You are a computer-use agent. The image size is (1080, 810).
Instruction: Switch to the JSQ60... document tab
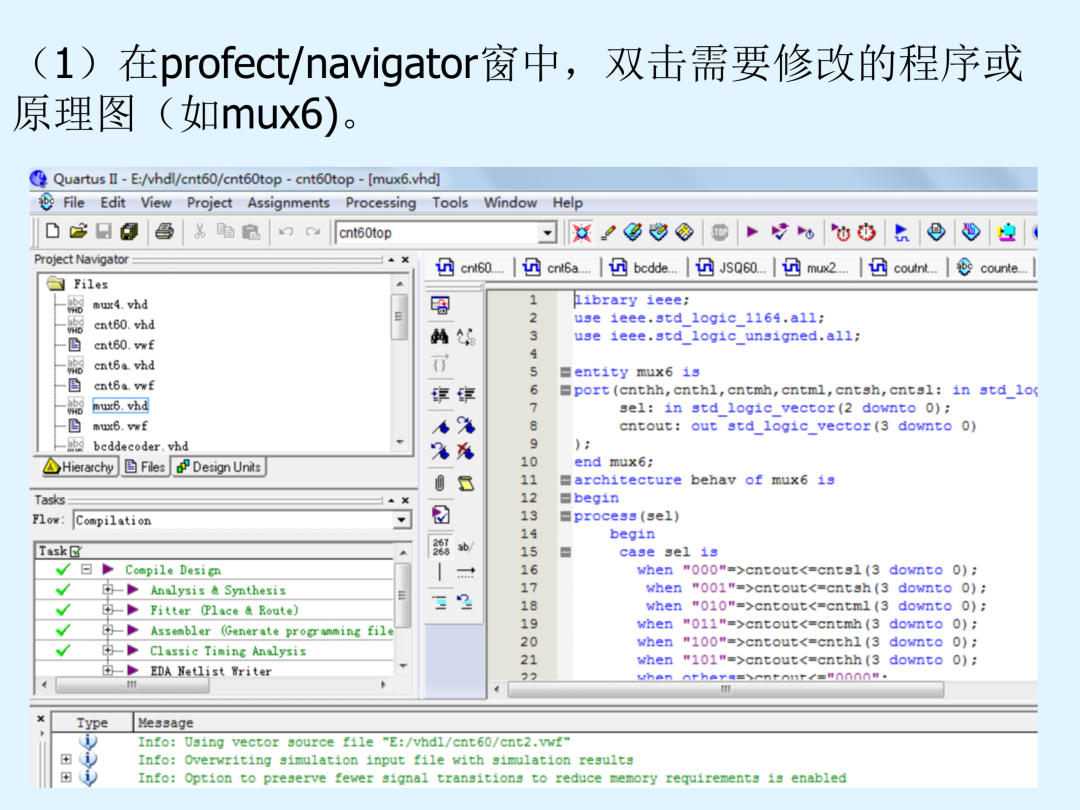(x=731, y=268)
